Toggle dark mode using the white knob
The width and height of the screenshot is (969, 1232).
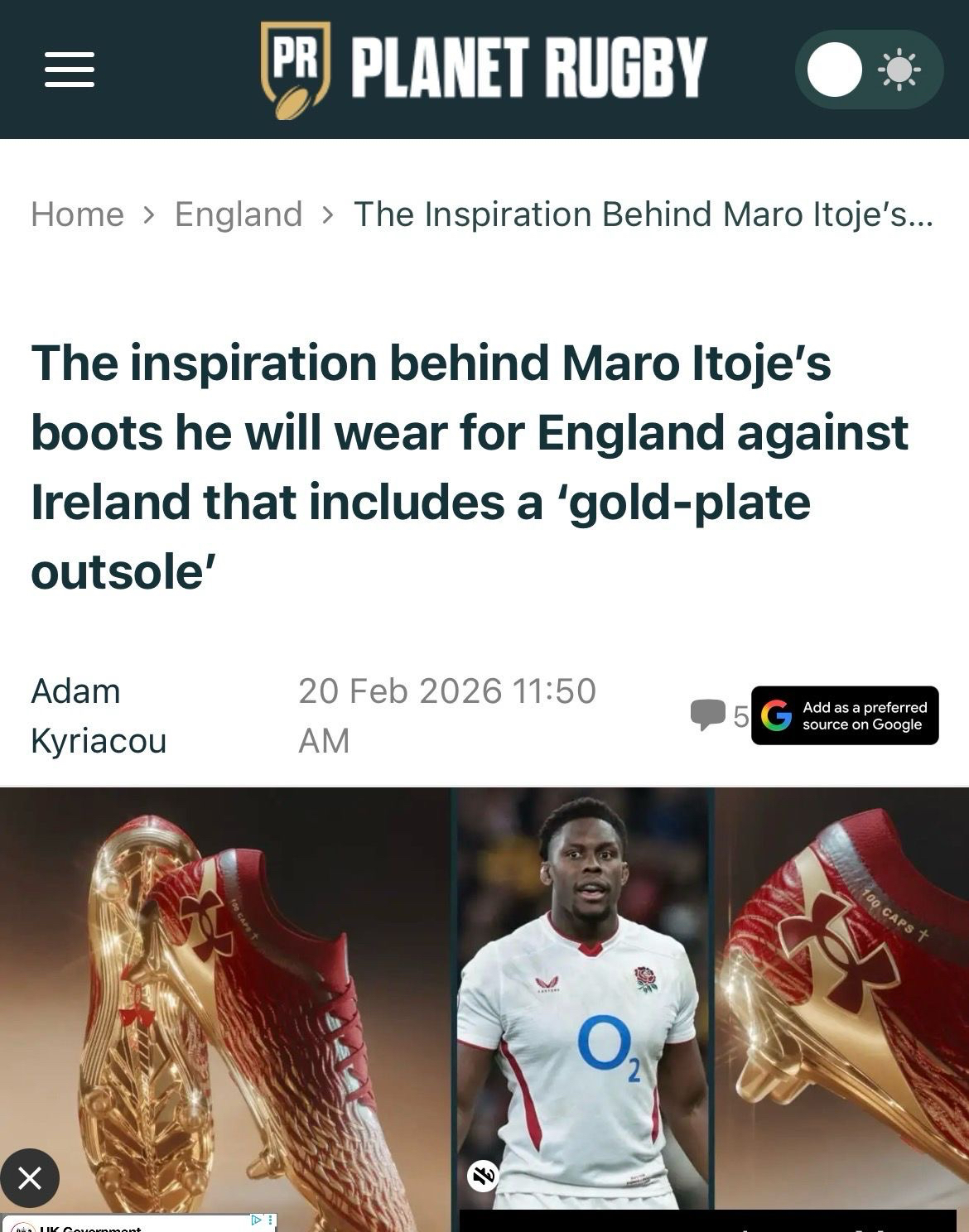point(835,70)
